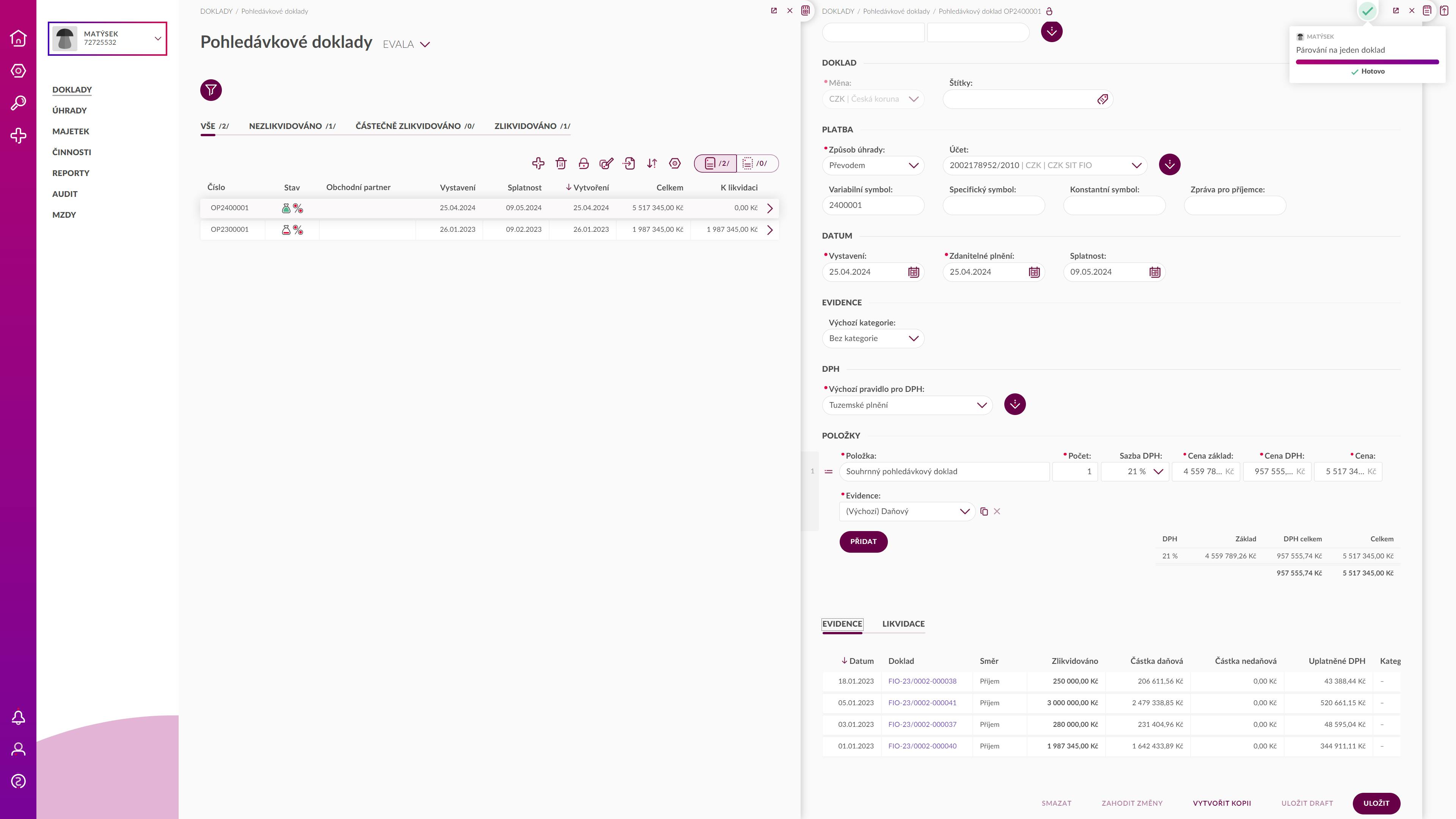1456x819 pixels.
Task: Open DOKLADY in the side menu
Action: pos(72,89)
